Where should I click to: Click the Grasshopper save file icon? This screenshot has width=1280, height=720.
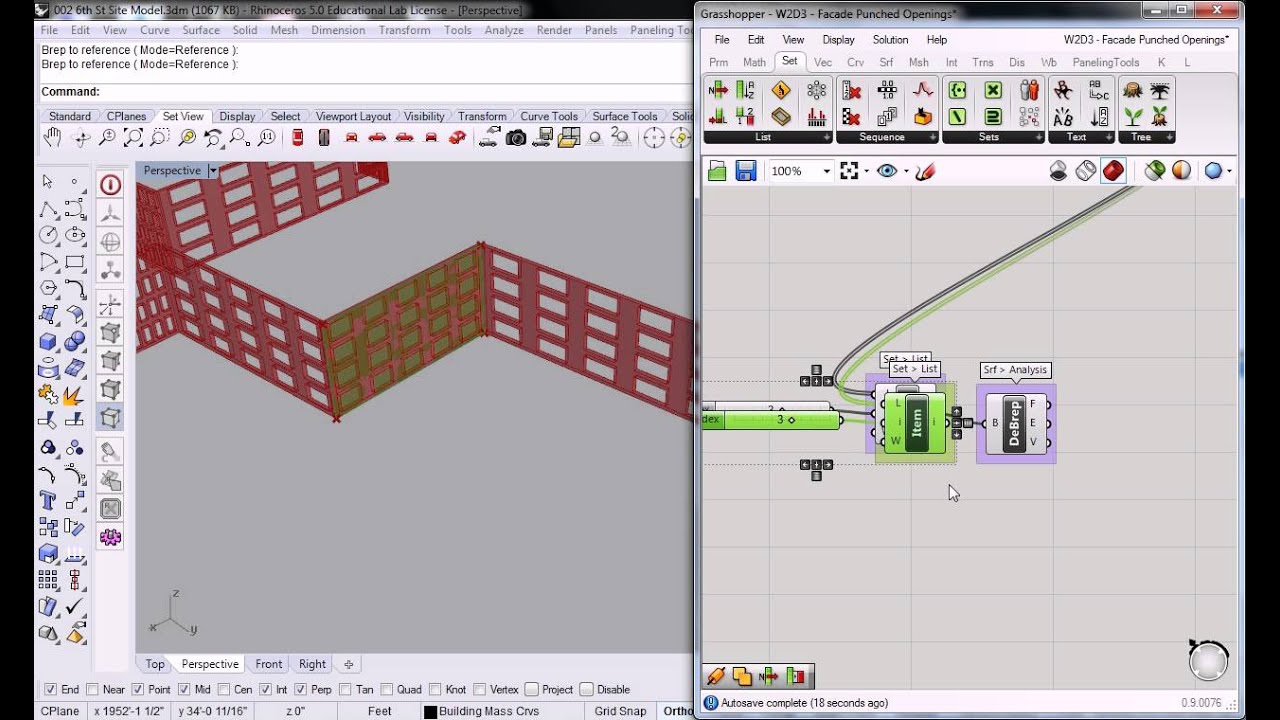(745, 171)
